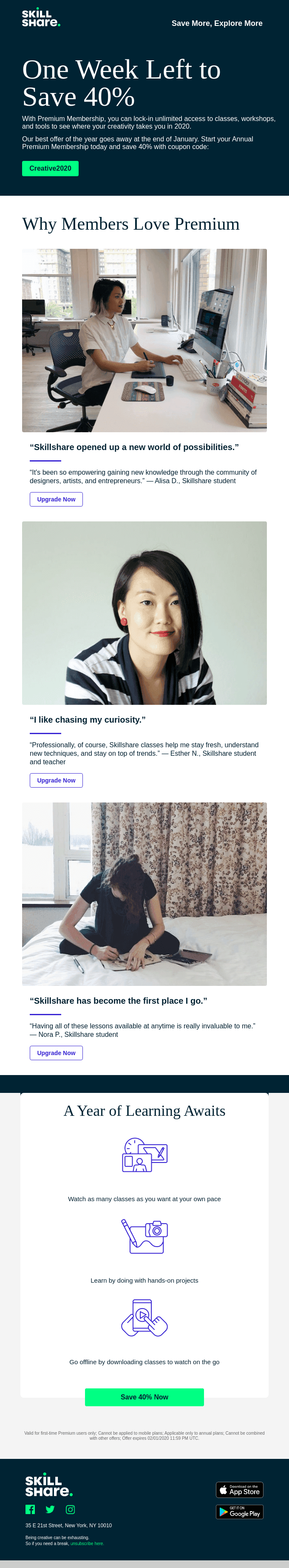Click Upgrade Now under Nora's quote
The image size is (289, 1568).
[x=56, y=1053]
